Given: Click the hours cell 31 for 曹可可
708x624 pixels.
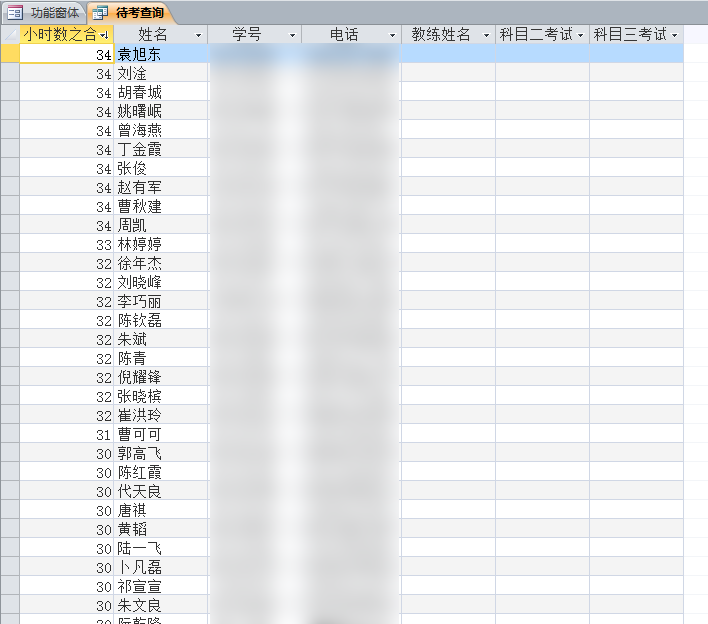Looking at the screenshot, I should pyautogui.click(x=66, y=434).
